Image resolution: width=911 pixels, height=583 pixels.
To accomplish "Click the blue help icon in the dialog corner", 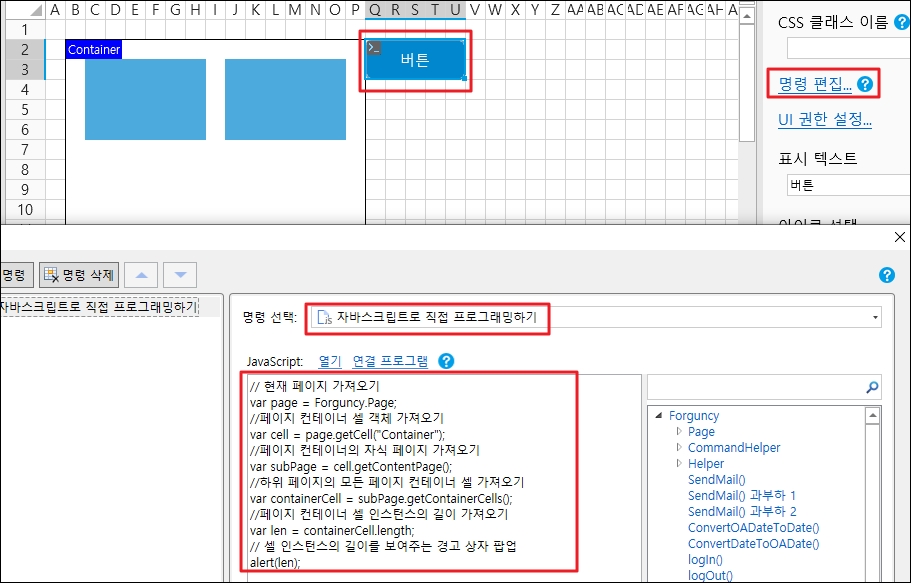I will [886, 275].
